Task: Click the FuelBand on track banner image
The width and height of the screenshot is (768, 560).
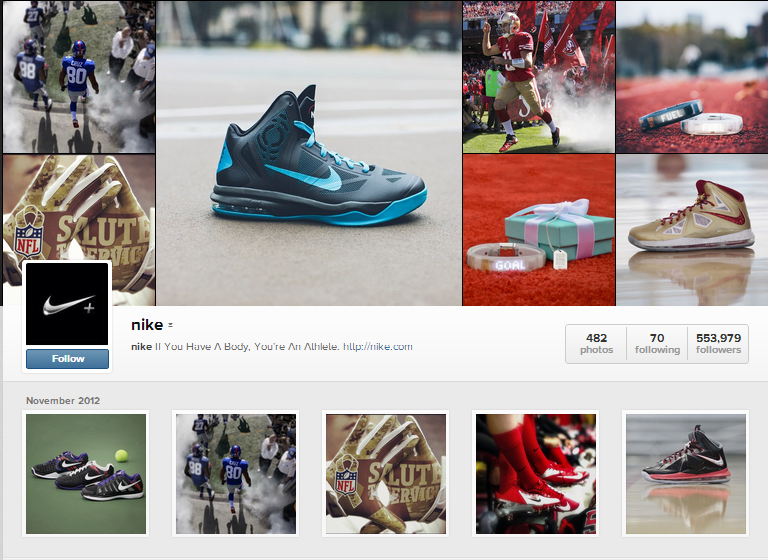Action: [x=692, y=77]
